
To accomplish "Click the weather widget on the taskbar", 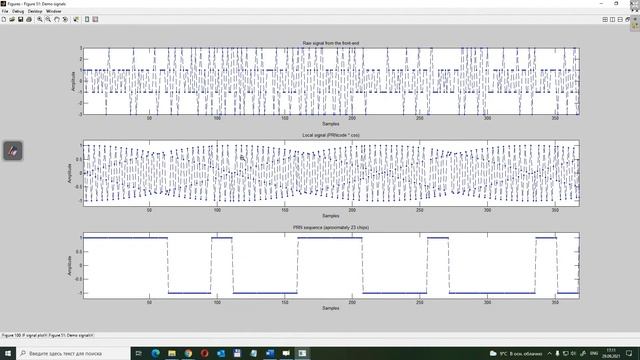I will tap(516, 353).
